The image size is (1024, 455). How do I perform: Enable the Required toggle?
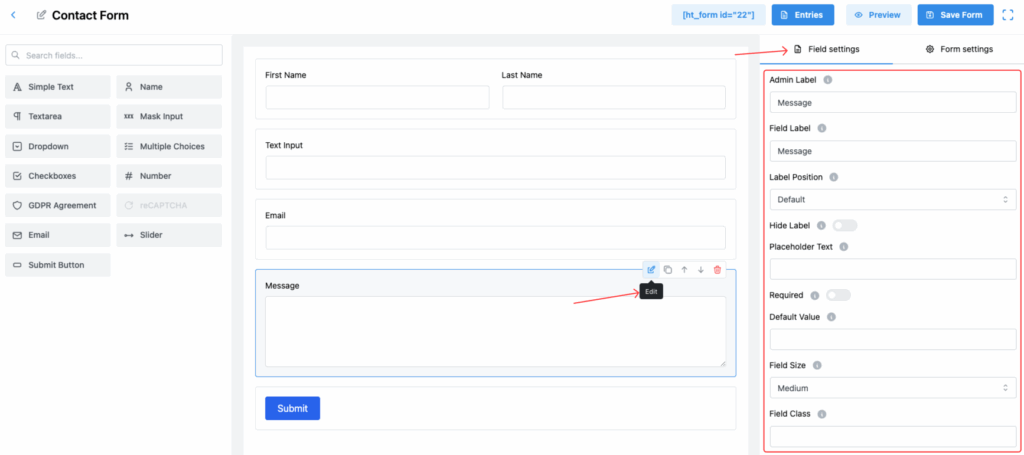point(838,295)
